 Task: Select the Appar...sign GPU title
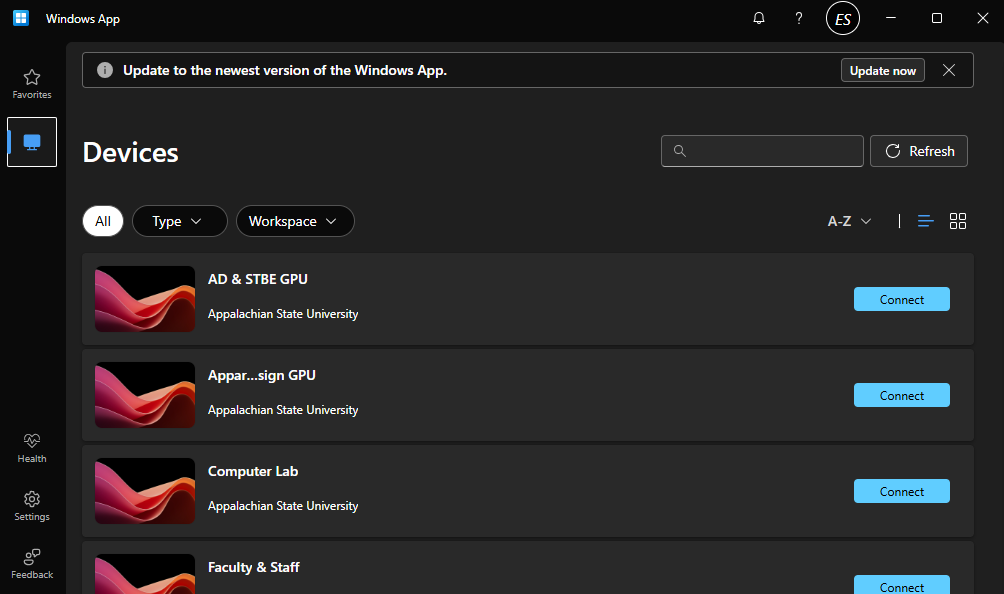[262, 376]
